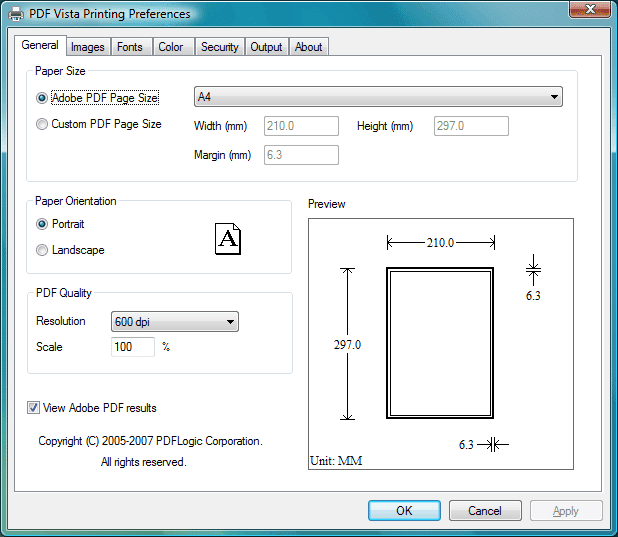Open the Fonts tab
Image resolution: width=618 pixels, height=537 pixels.
130,47
